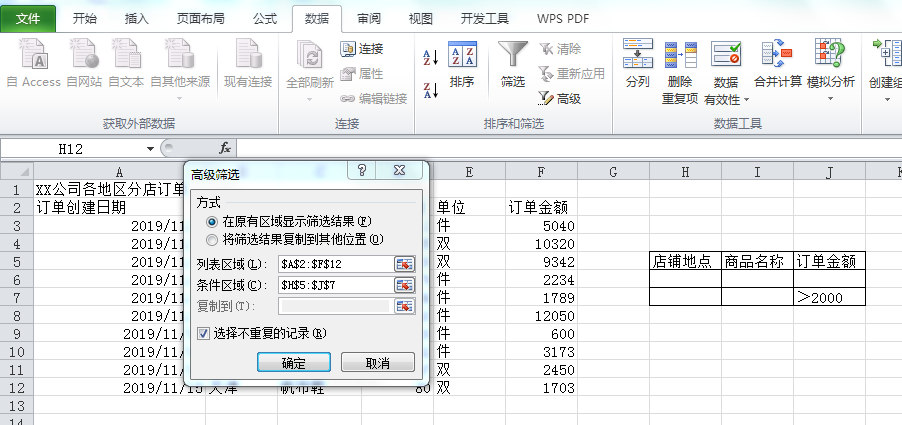Click the 重新应用 filter item
The width and height of the screenshot is (902, 425).
(571, 74)
